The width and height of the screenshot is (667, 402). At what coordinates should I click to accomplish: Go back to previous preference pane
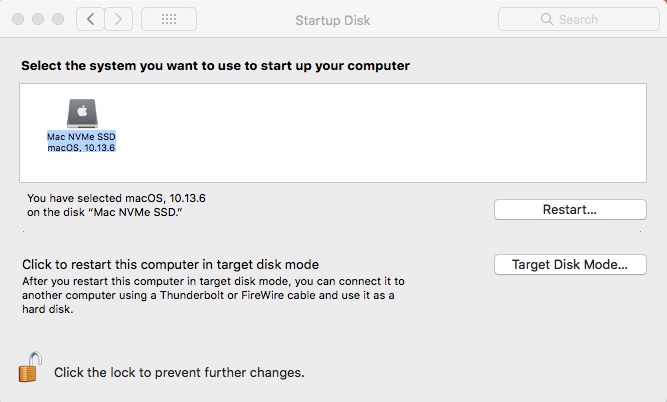[x=90, y=19]
